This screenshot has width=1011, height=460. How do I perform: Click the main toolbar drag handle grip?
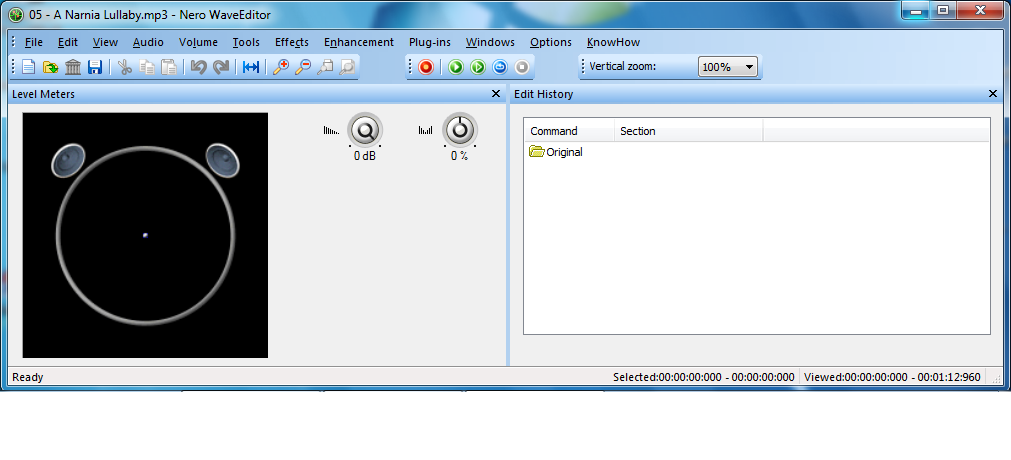click(x=14, y=67)
